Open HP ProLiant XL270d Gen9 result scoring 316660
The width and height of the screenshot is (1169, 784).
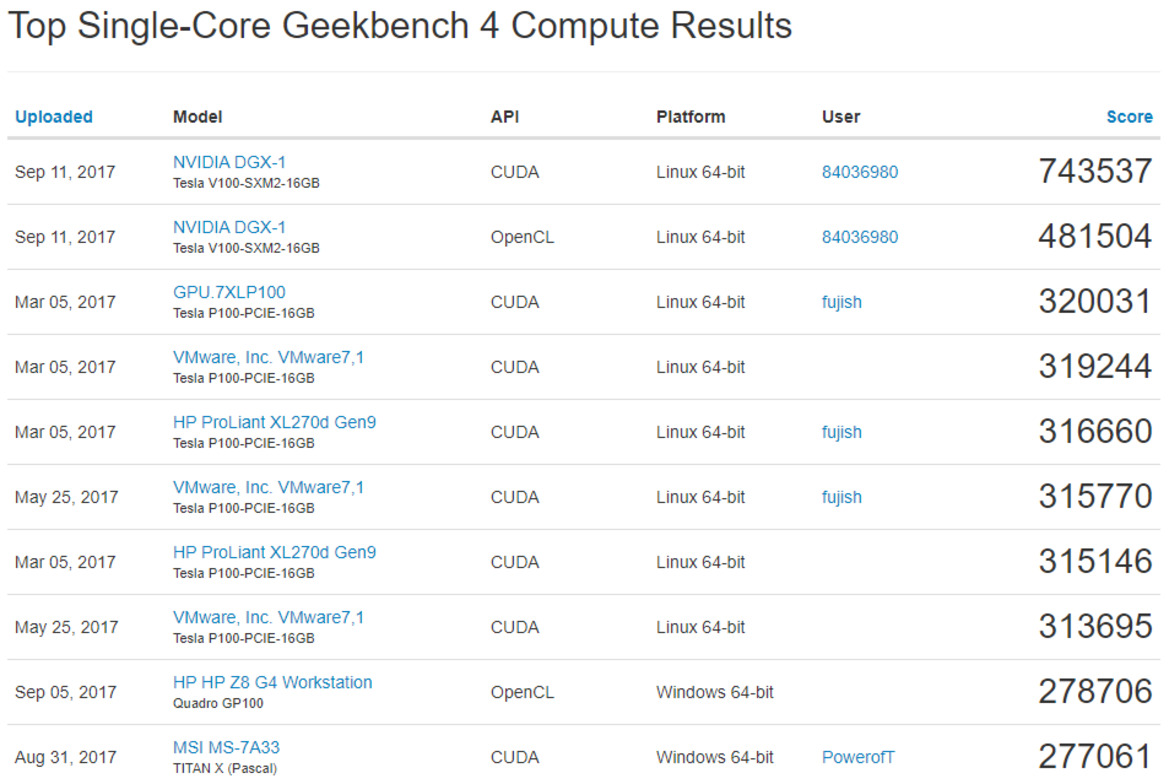pyautogui.click(x=274, y=422)
